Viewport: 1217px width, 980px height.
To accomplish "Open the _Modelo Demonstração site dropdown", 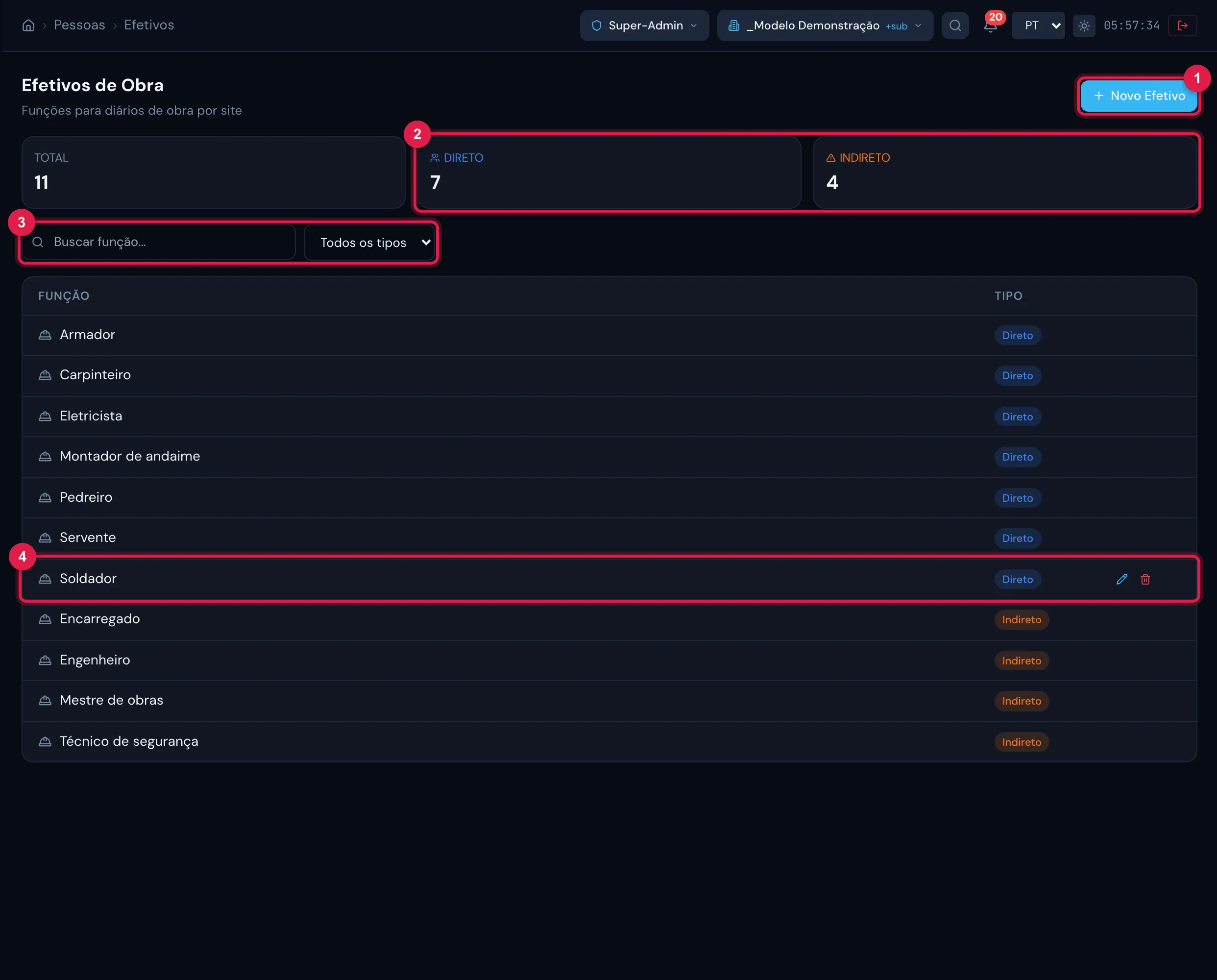I will (x=825, y=25).
